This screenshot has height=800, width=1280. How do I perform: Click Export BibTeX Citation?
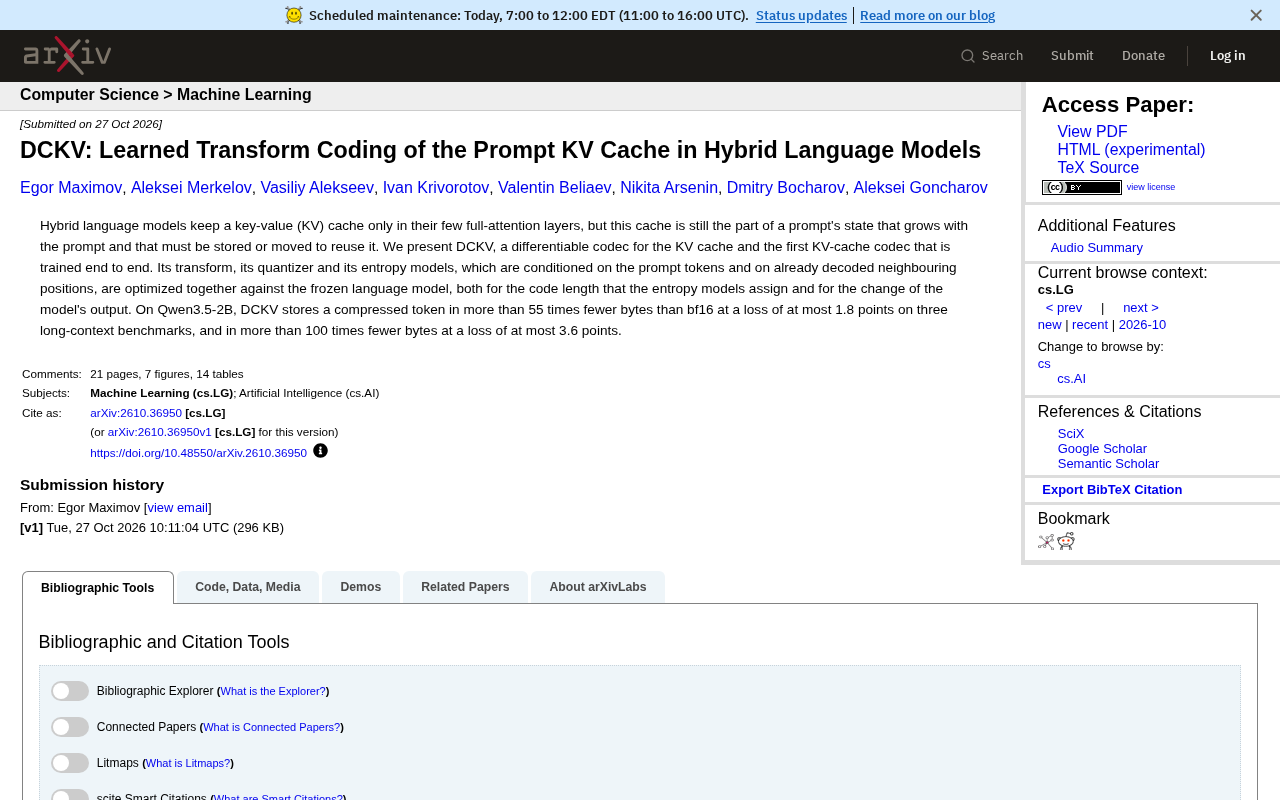tap(1112, 490)
